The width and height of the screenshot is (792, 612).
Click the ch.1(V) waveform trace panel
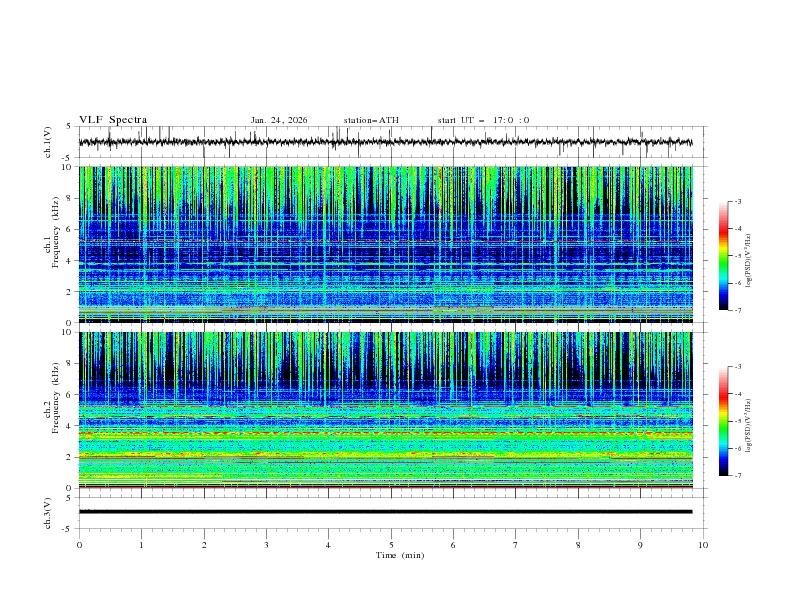click(x=390, y=142)
